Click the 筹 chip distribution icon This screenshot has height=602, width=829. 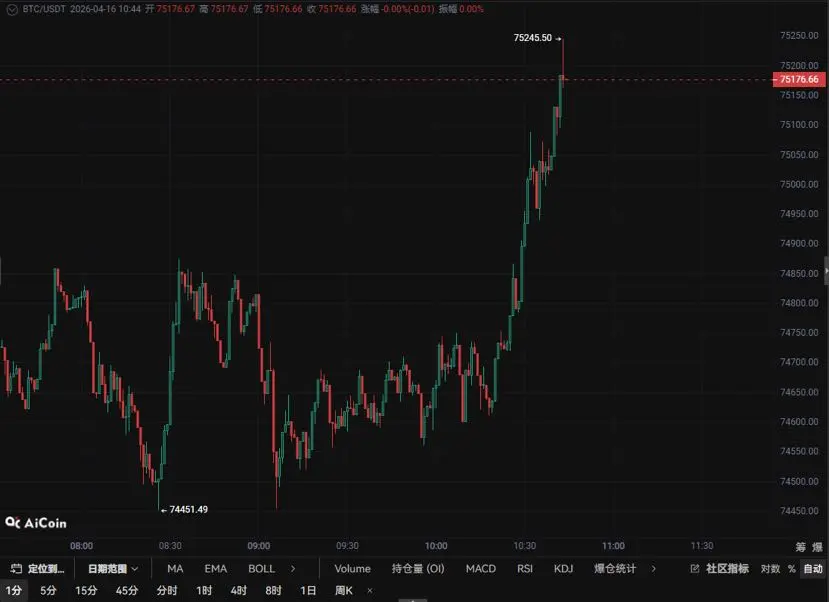pos(801,547)
